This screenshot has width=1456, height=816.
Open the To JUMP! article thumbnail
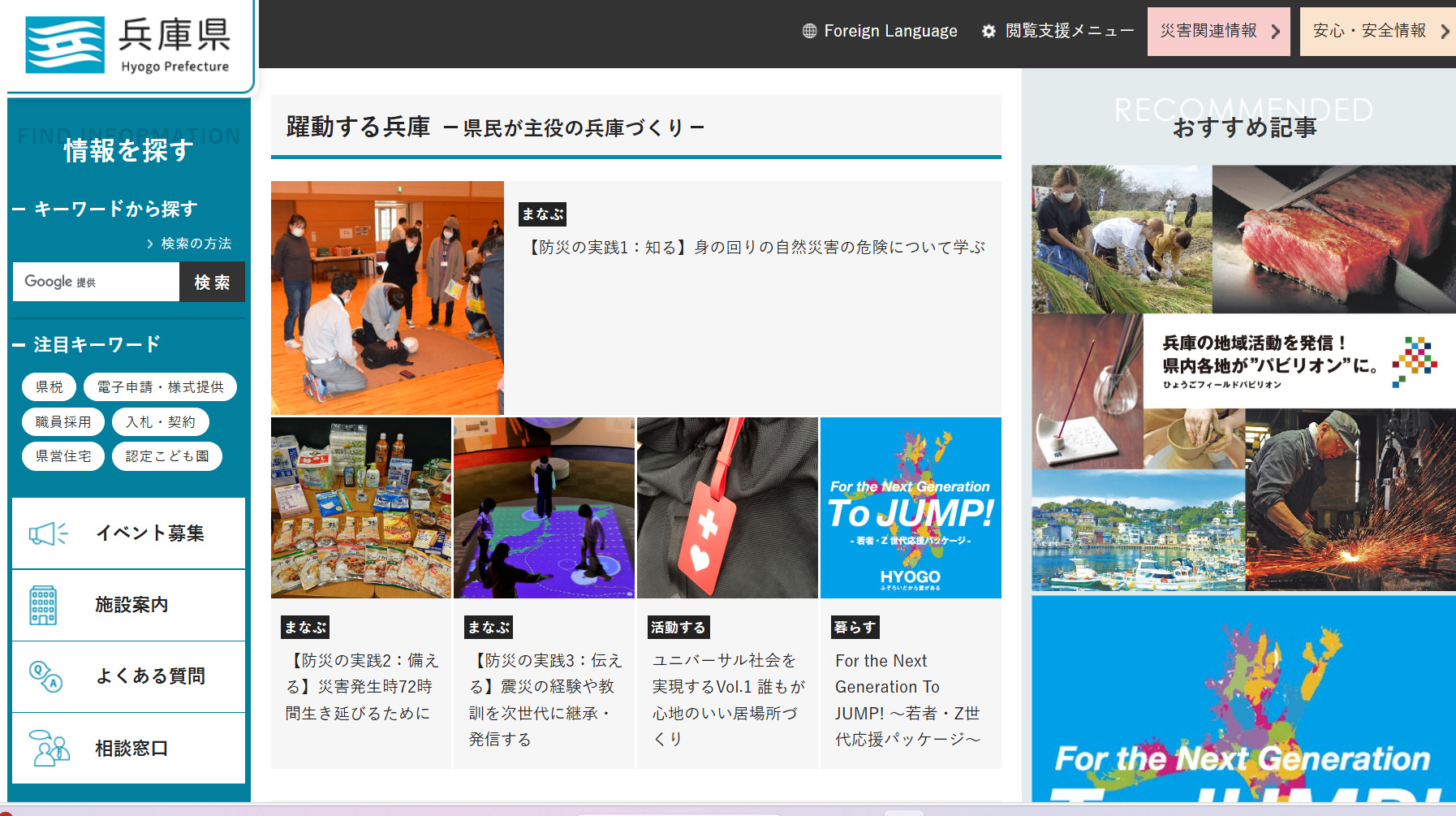click(911, 507)
